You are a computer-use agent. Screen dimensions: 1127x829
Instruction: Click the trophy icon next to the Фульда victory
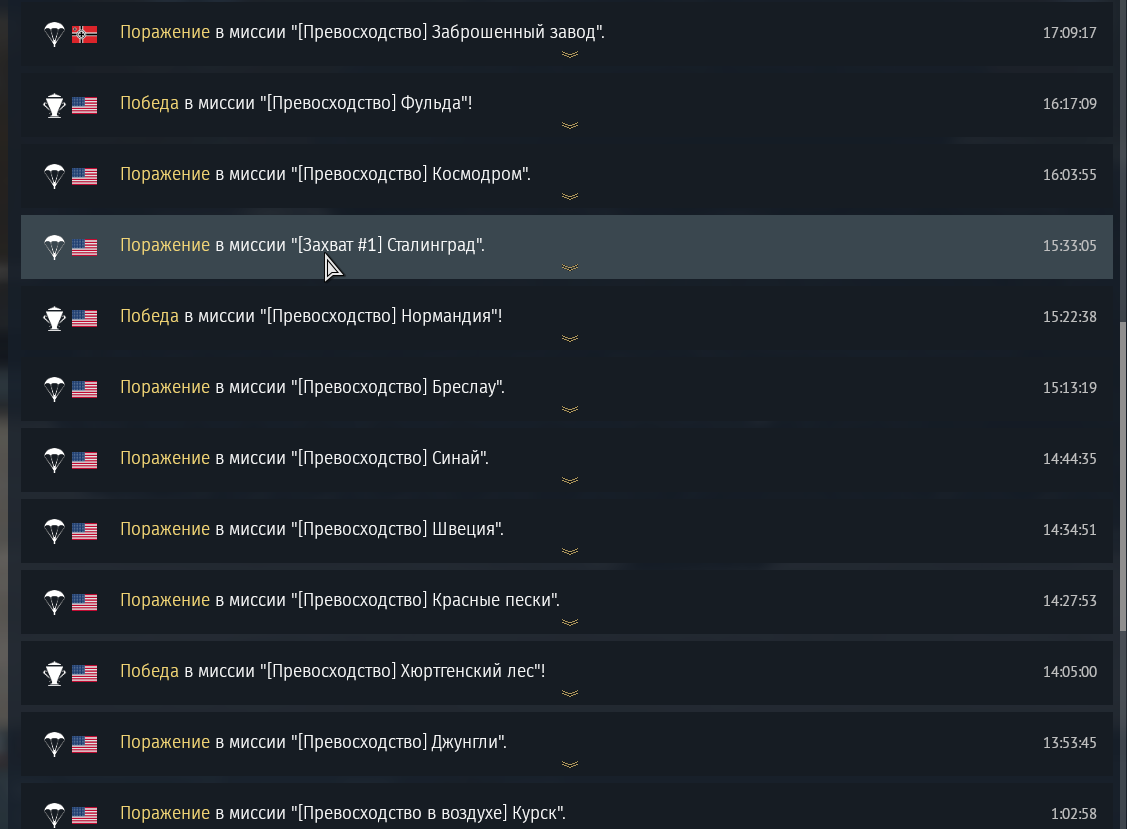54,102
